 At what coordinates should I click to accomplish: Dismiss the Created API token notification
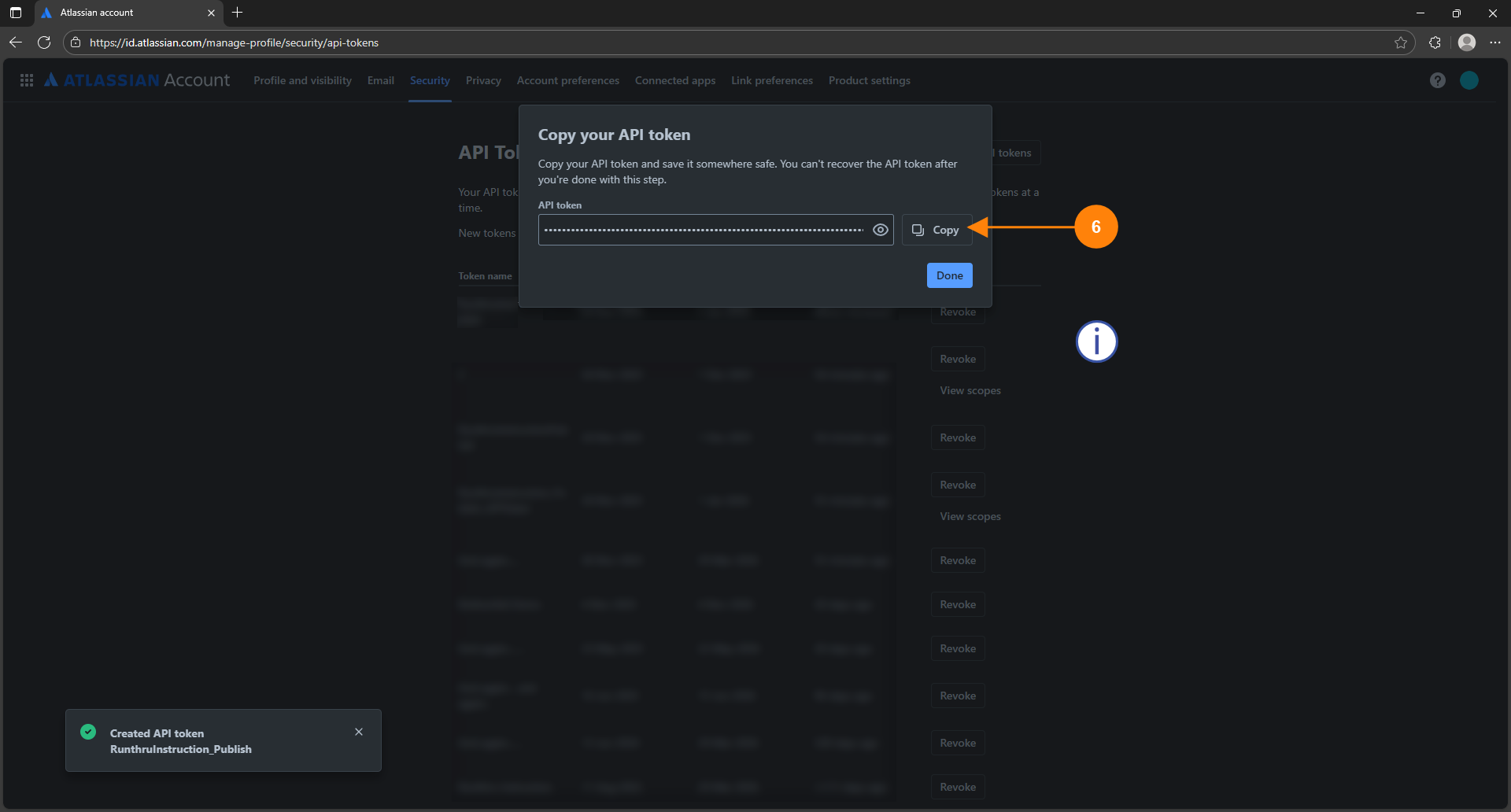click(359, 732)
